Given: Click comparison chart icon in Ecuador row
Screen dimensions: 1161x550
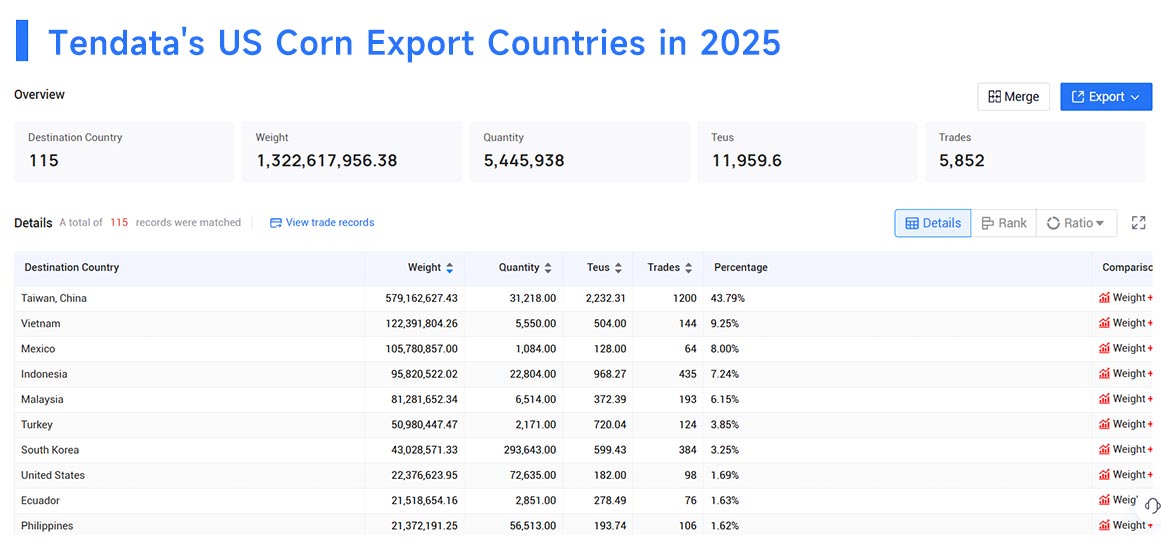Looking at the screenshot, I should pos(1104,500).
